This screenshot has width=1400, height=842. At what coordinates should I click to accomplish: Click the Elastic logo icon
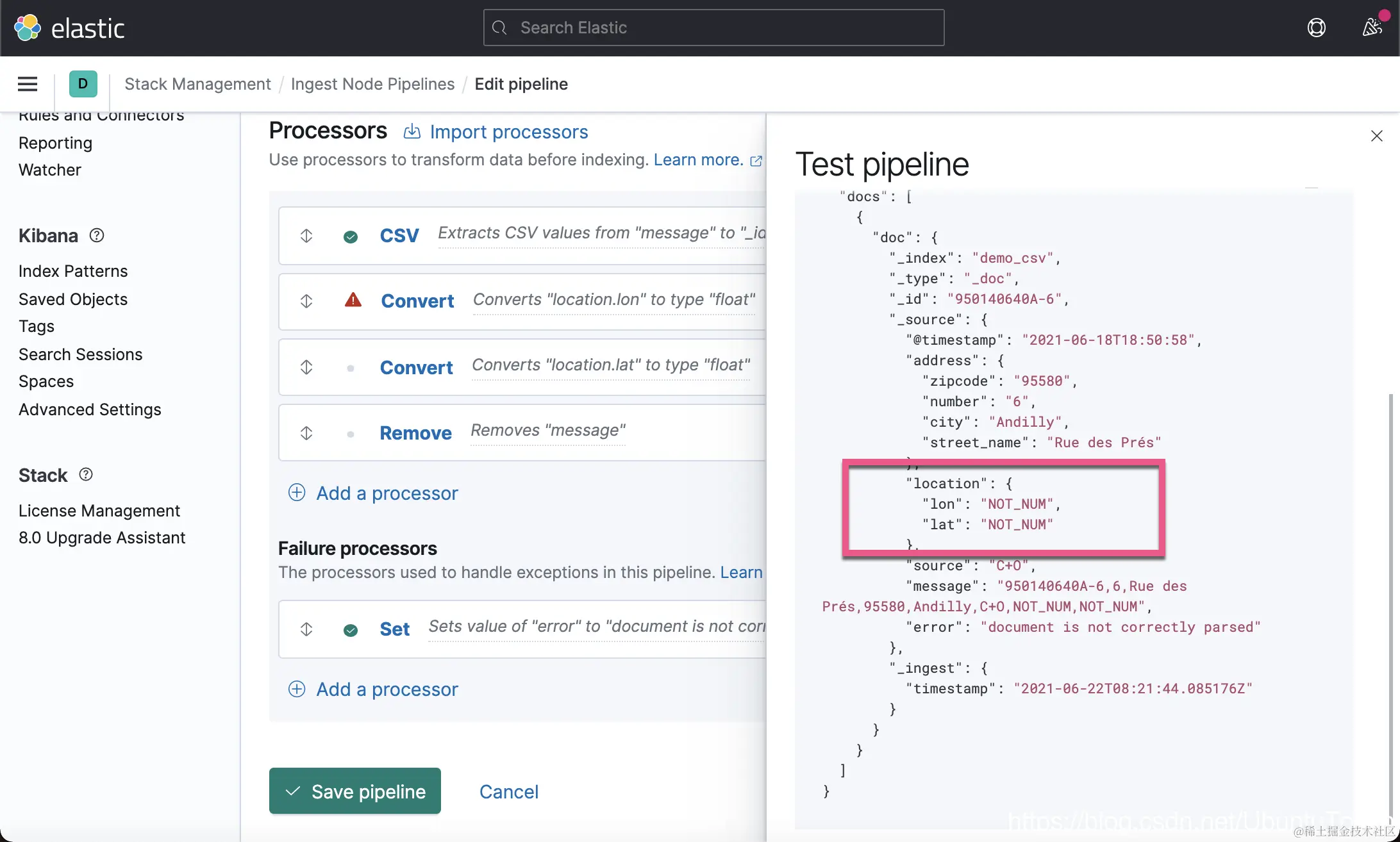tap(27, 28)
